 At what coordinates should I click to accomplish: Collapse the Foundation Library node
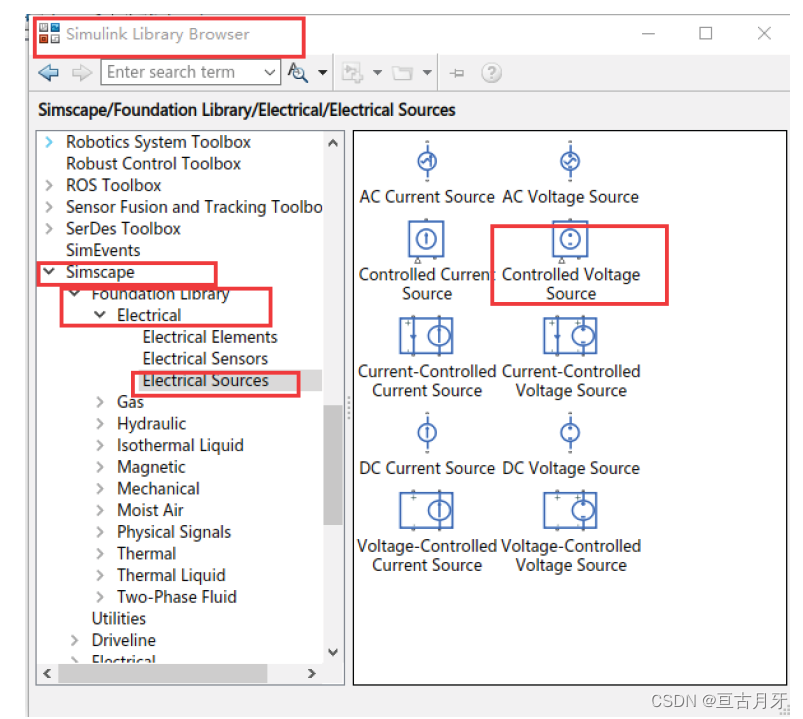point(75,293)
